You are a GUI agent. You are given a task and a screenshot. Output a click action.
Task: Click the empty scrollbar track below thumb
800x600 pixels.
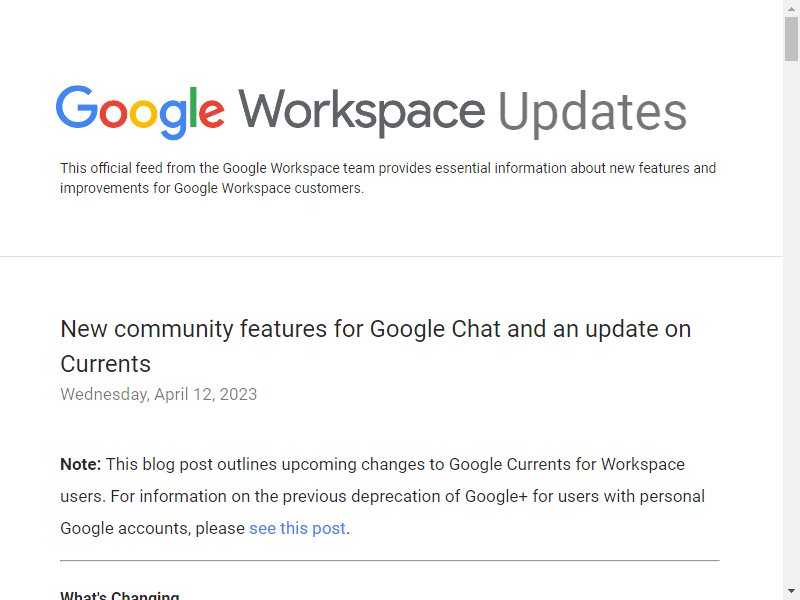pyautogui.click(x=791, y=321)
